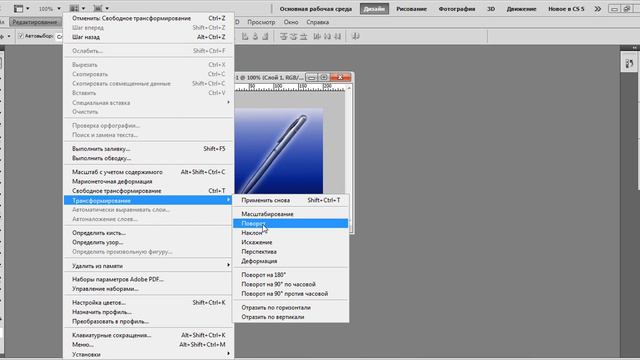Minimize the Photoshop application window
This screenshot has height=360, width=640.
(x=613, y=9)
